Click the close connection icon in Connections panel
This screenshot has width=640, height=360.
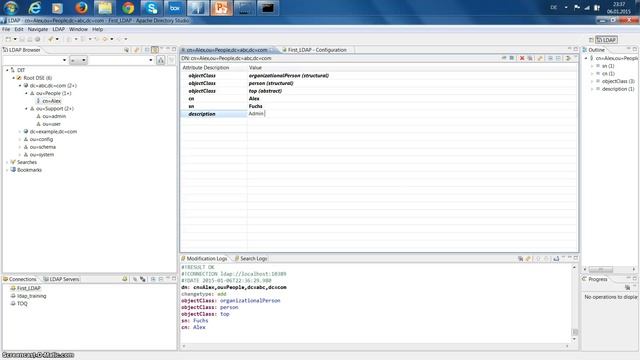coord(143,279)
